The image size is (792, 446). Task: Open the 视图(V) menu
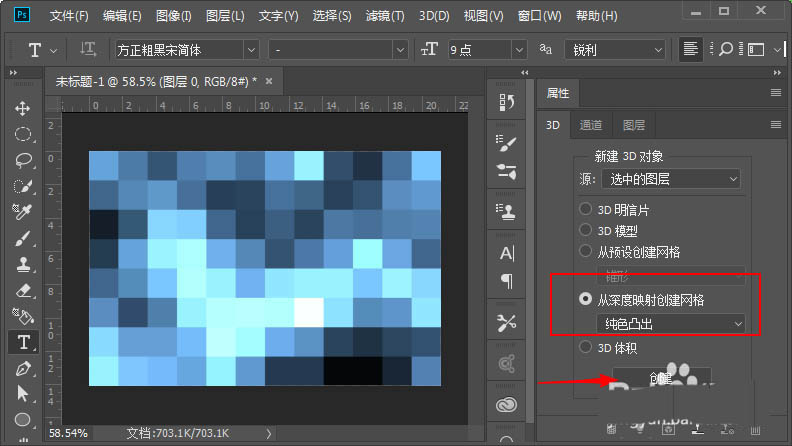(483, 16)
